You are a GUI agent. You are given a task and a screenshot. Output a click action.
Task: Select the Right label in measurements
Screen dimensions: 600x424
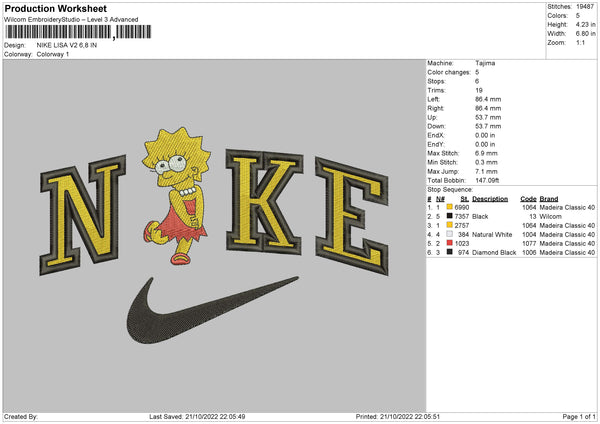[x=435, y=108]
